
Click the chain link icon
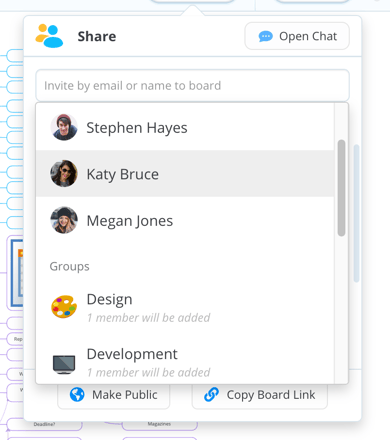(212, 395)
